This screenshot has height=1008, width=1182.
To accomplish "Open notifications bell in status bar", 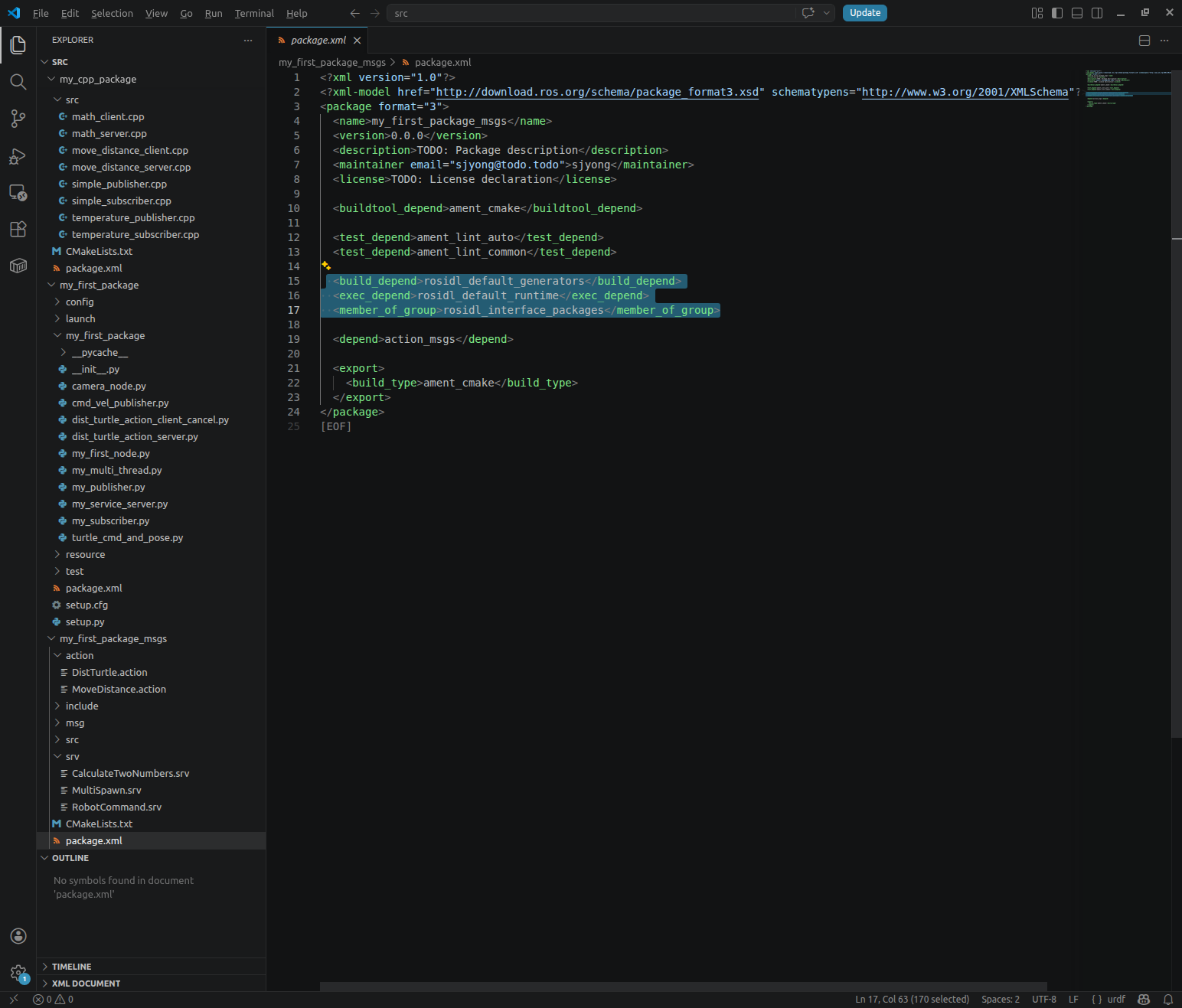I will (1168, 999).
